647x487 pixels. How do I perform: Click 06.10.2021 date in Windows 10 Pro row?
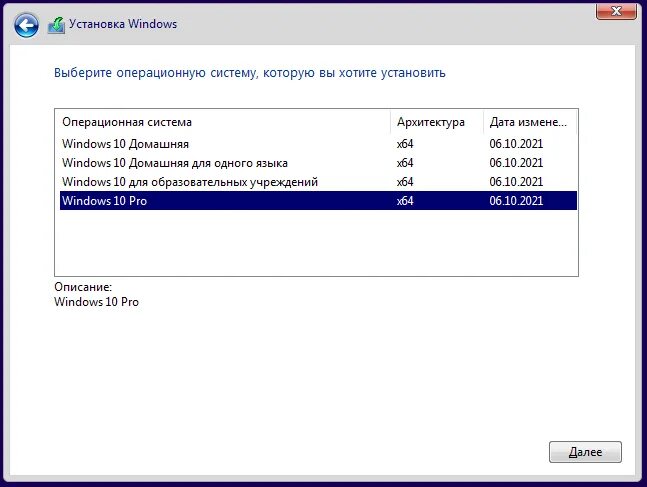516,201
